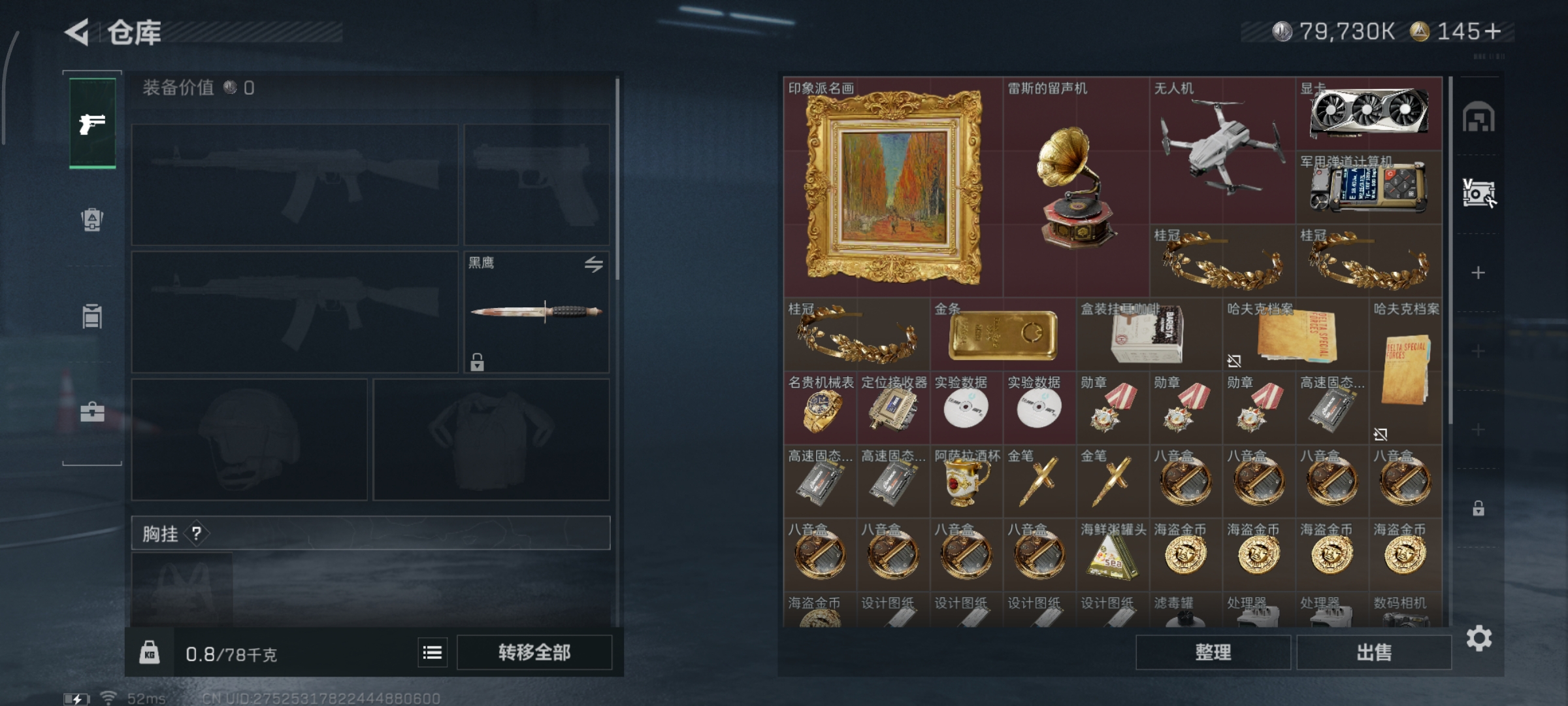
Task: Toggle list view icon next to 转移全部
Action: click(433, 652)
